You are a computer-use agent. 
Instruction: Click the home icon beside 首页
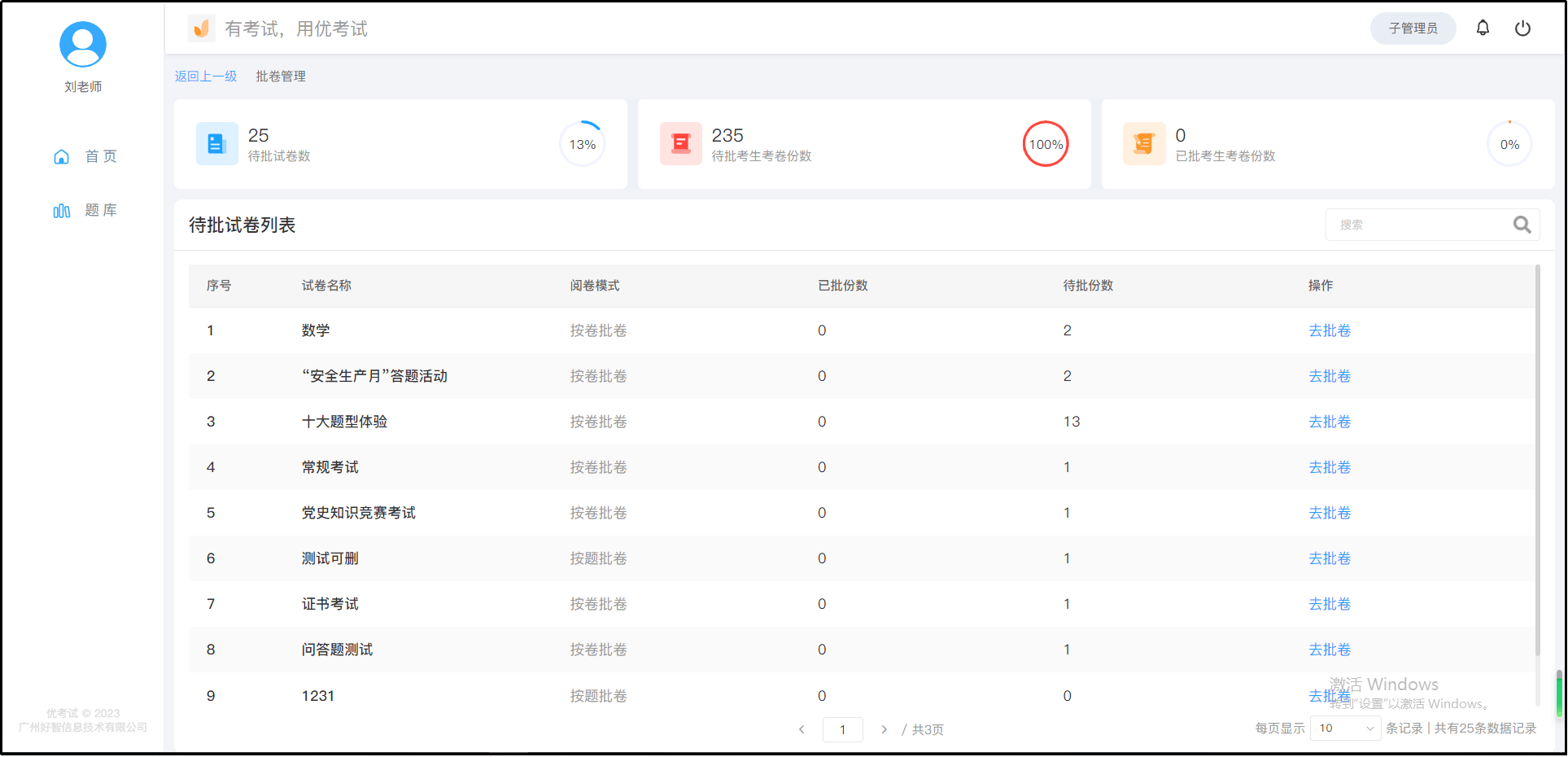click(x=62, y=155)
